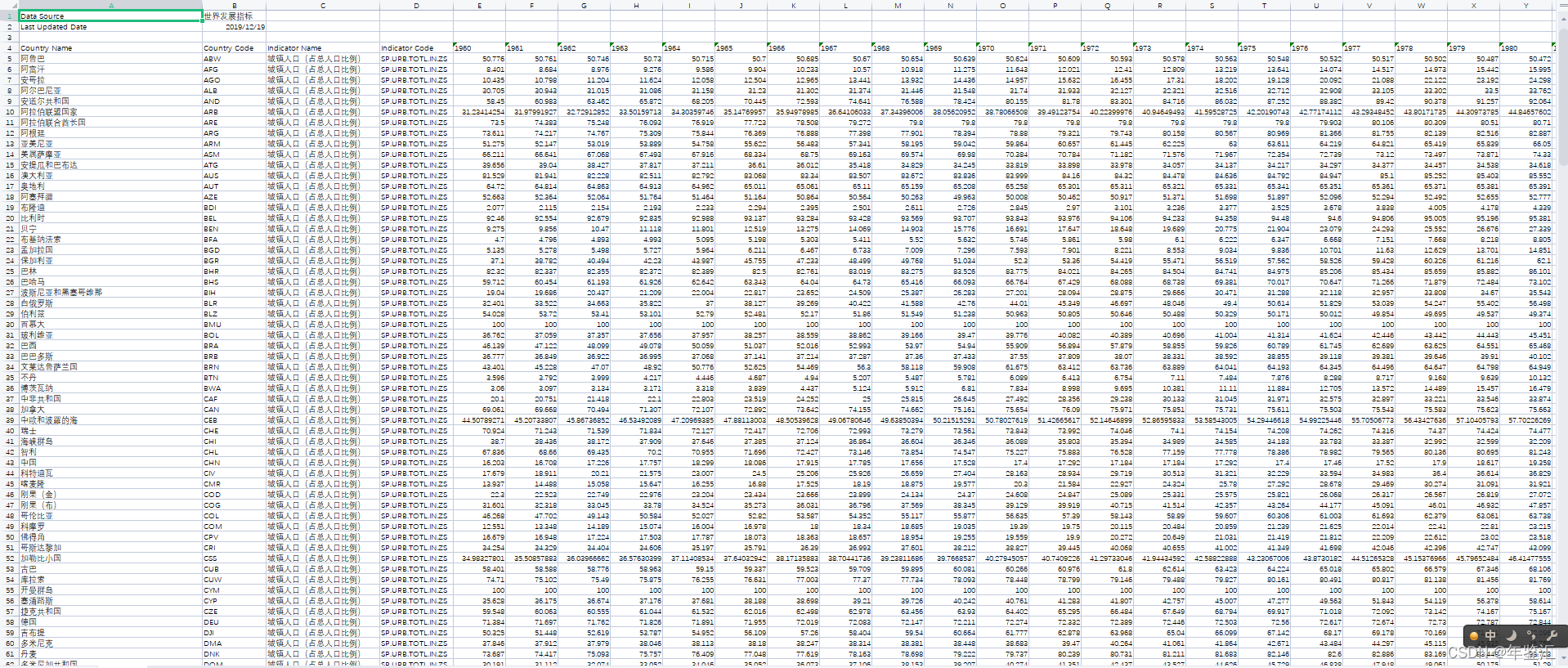Select column E header
This screenshot has width=1568, height=668.
479,5
